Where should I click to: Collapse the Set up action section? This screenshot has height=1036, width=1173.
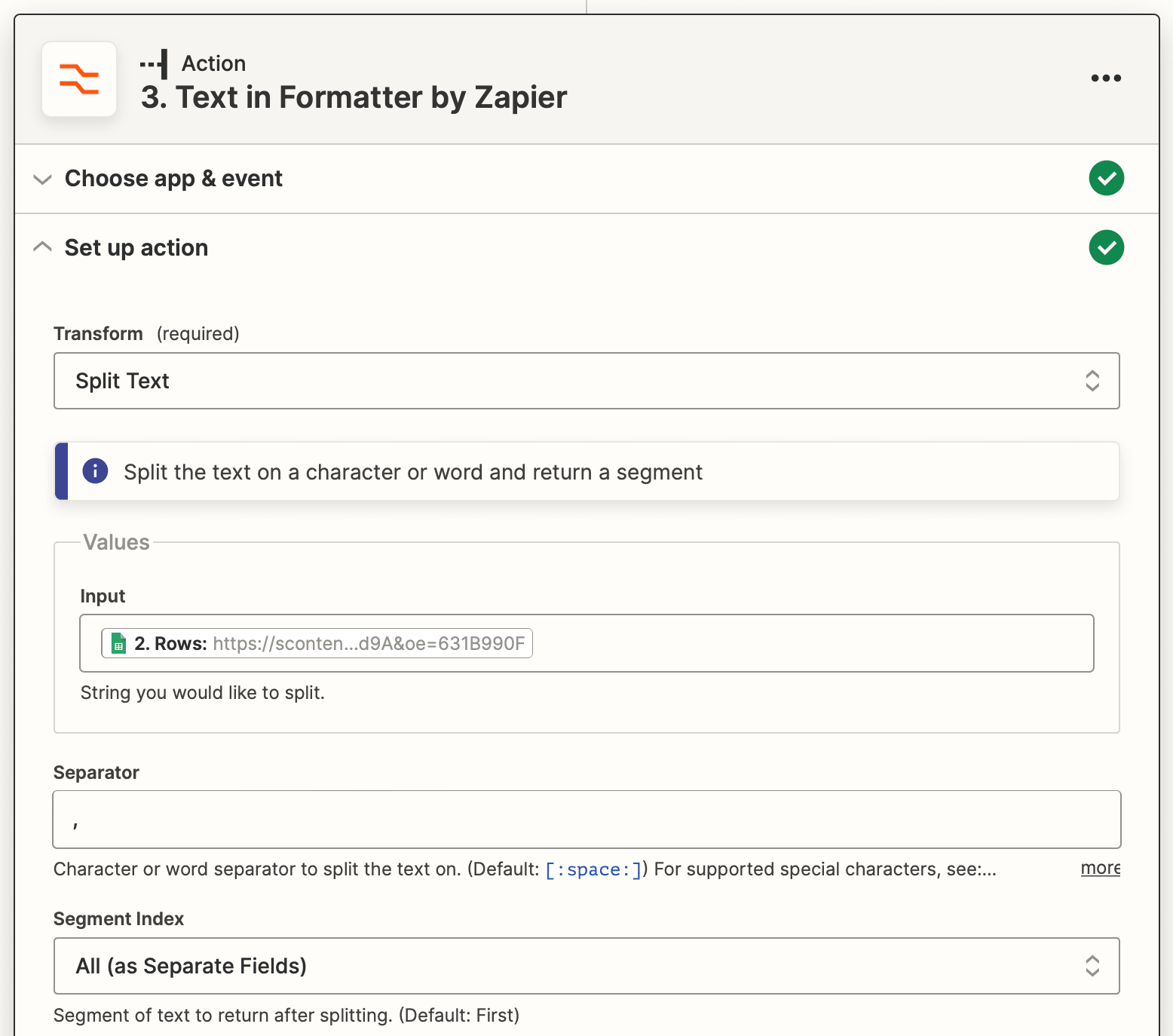pos(42,247)
